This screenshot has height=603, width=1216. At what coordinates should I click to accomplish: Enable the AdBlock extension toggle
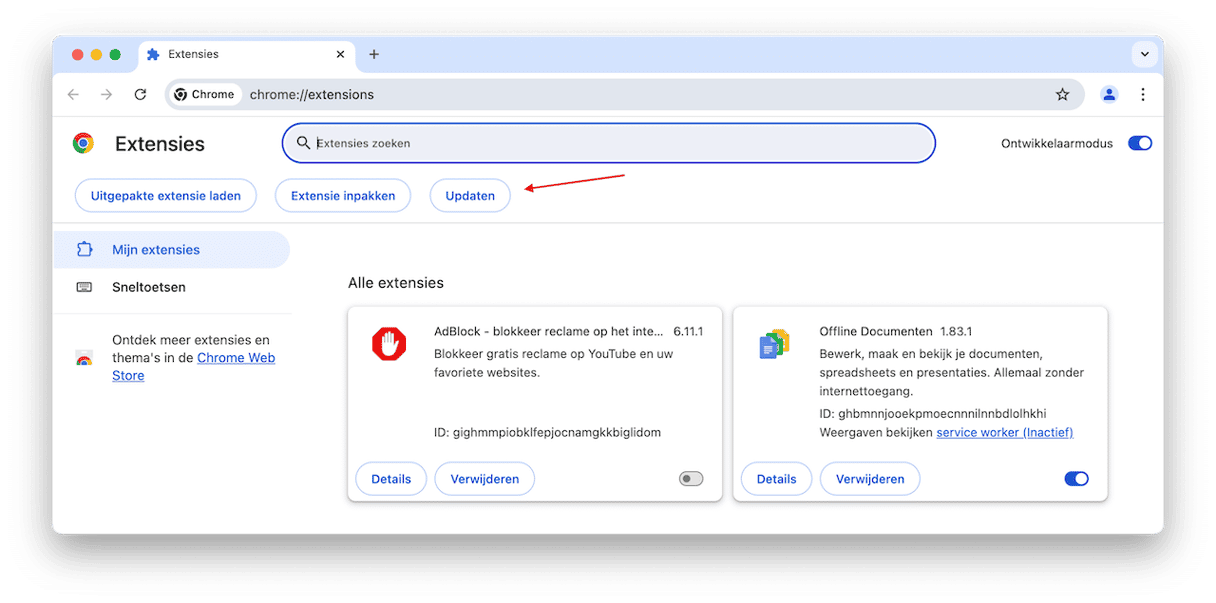coord(691,479)
